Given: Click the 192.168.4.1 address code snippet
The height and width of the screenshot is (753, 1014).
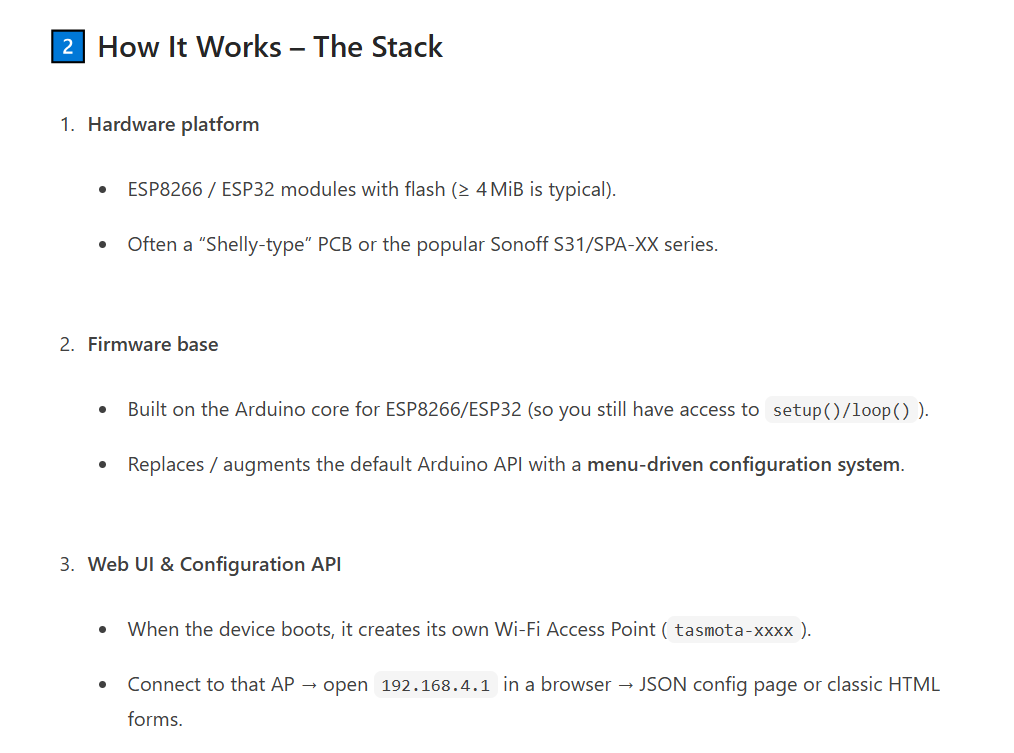Looking at the screenshot, I should point(434,685).
